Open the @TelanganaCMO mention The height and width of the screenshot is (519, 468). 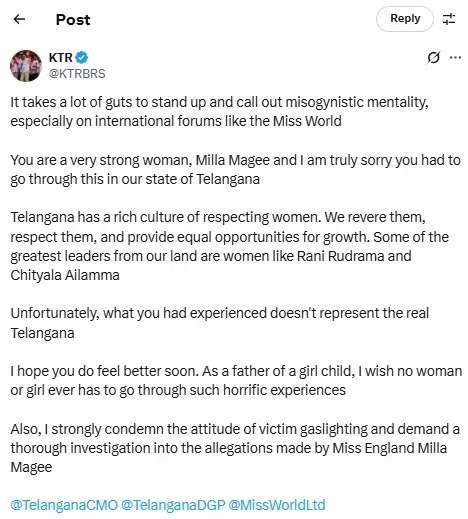[x=64, y=505]
